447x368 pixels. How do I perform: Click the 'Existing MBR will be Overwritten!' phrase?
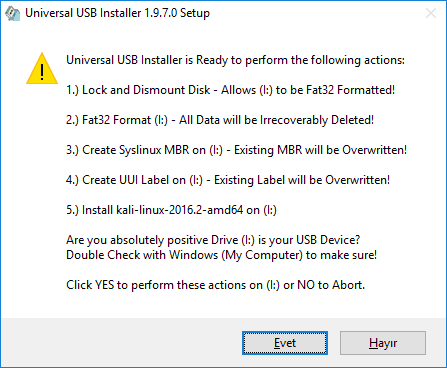(320, 150)
